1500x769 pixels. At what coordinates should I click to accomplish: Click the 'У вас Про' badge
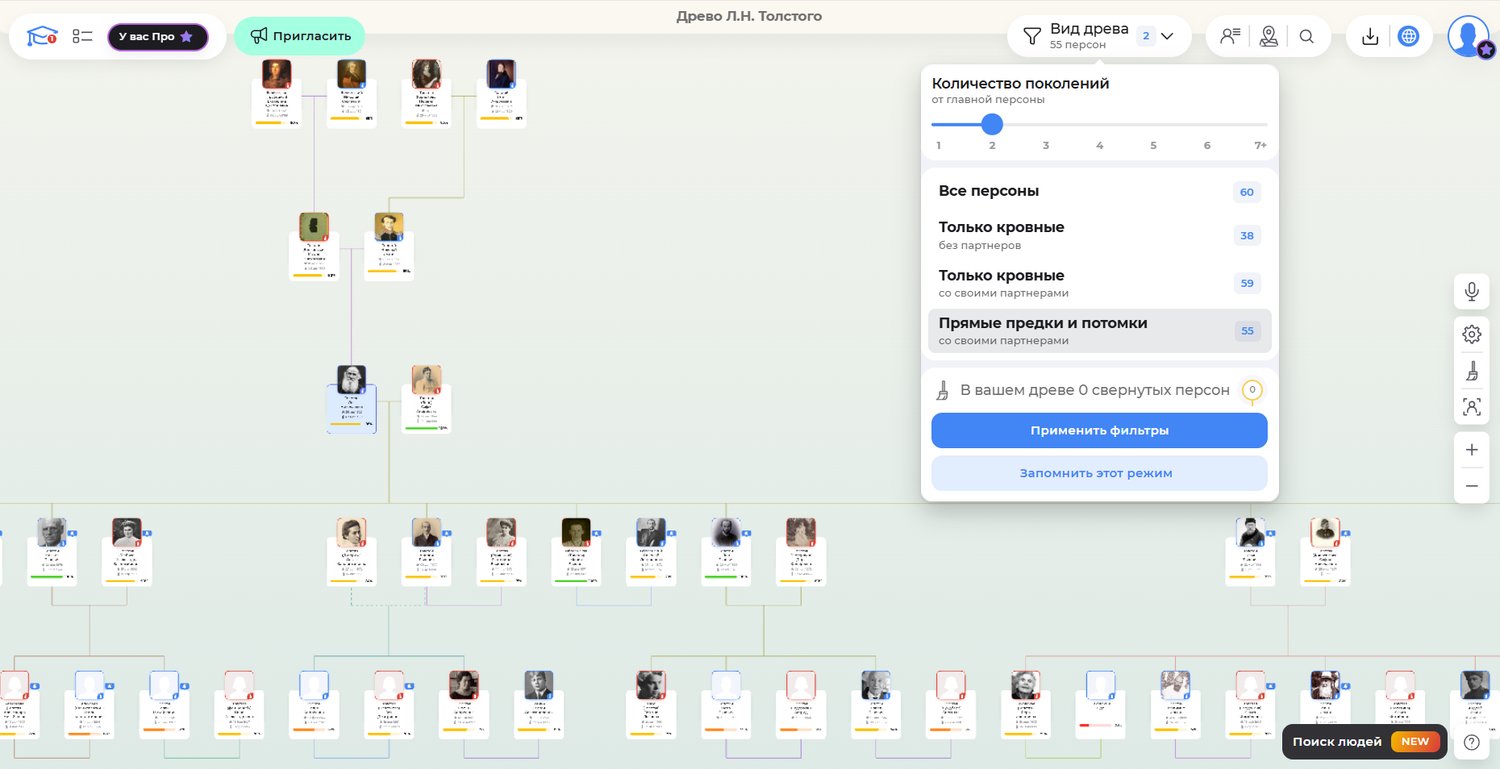157,37
